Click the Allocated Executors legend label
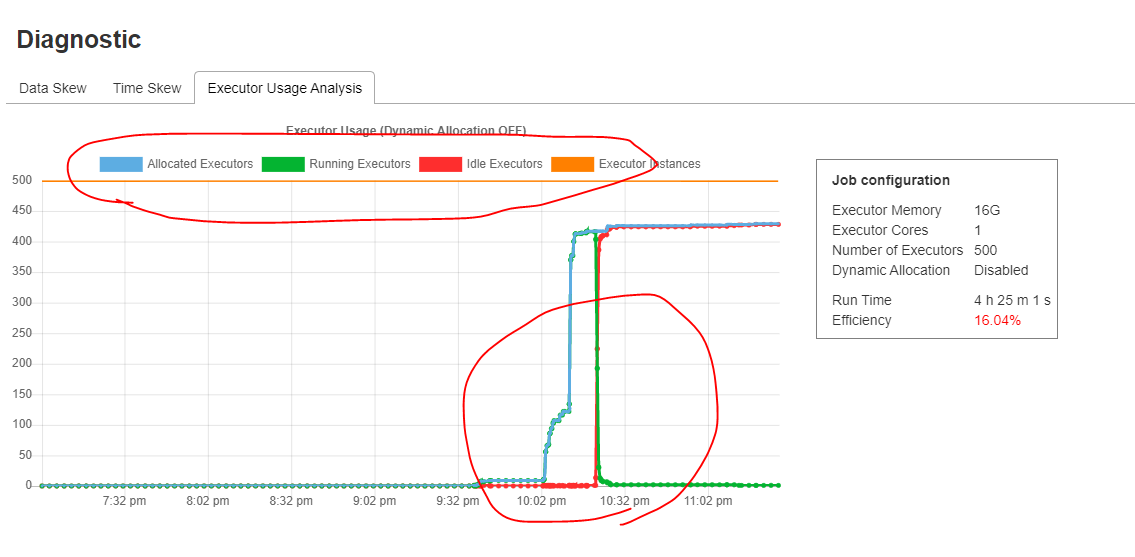The height and width of the screenshot is (557, 1135). pos(201,164)
